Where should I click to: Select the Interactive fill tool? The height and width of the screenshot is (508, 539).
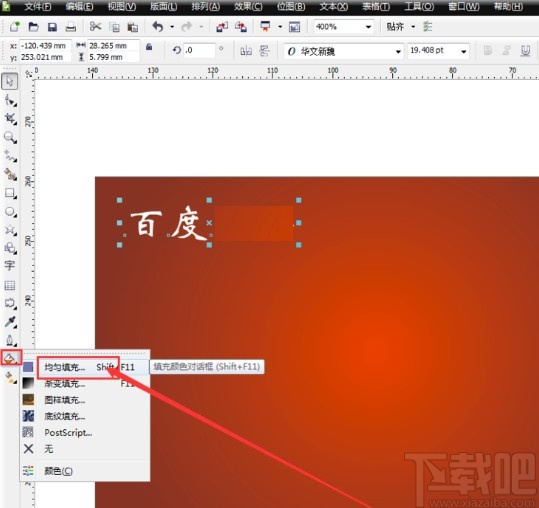click(10, 377)
